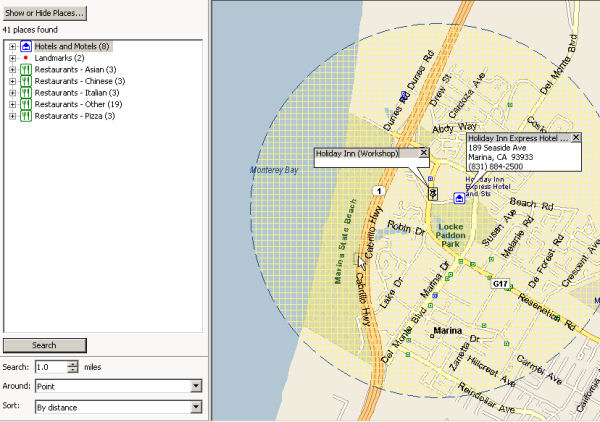
Task: Click the Highway 1 route shield
Action: (378, 191)
